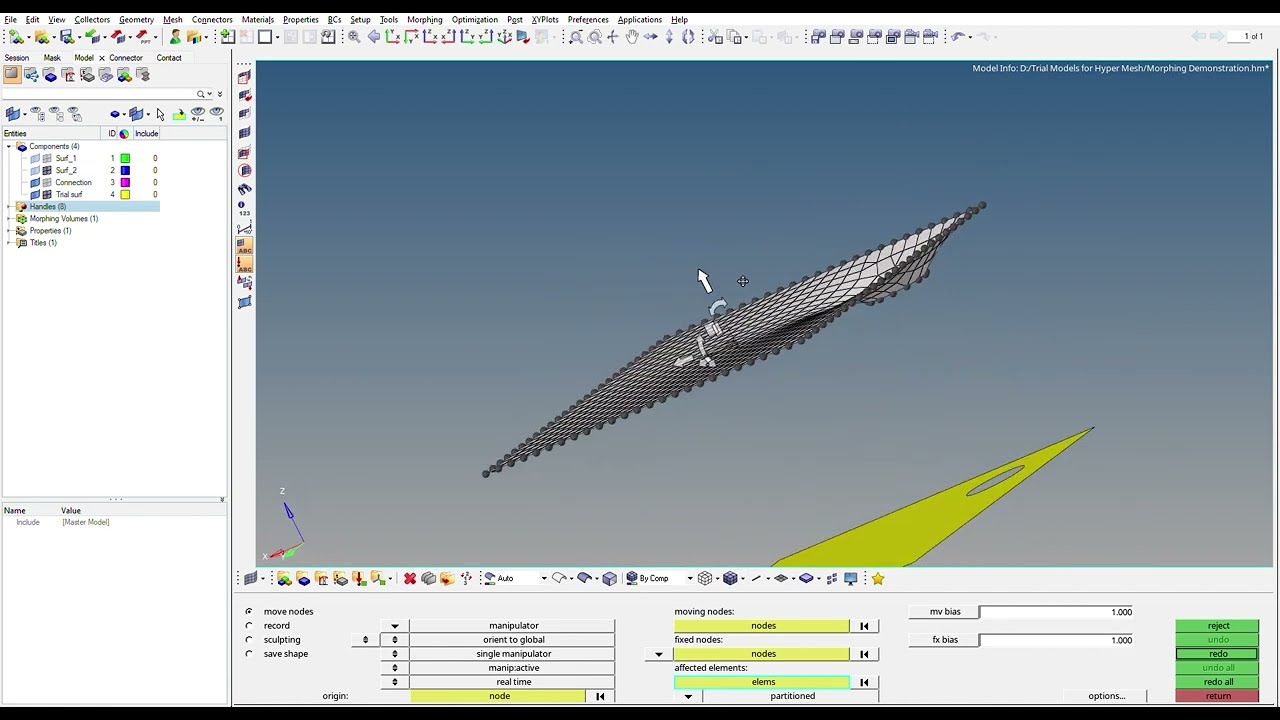Open the orient to global toggle dropdown
The width and height of the screenshot is (1280, 720).
point(394,640)
